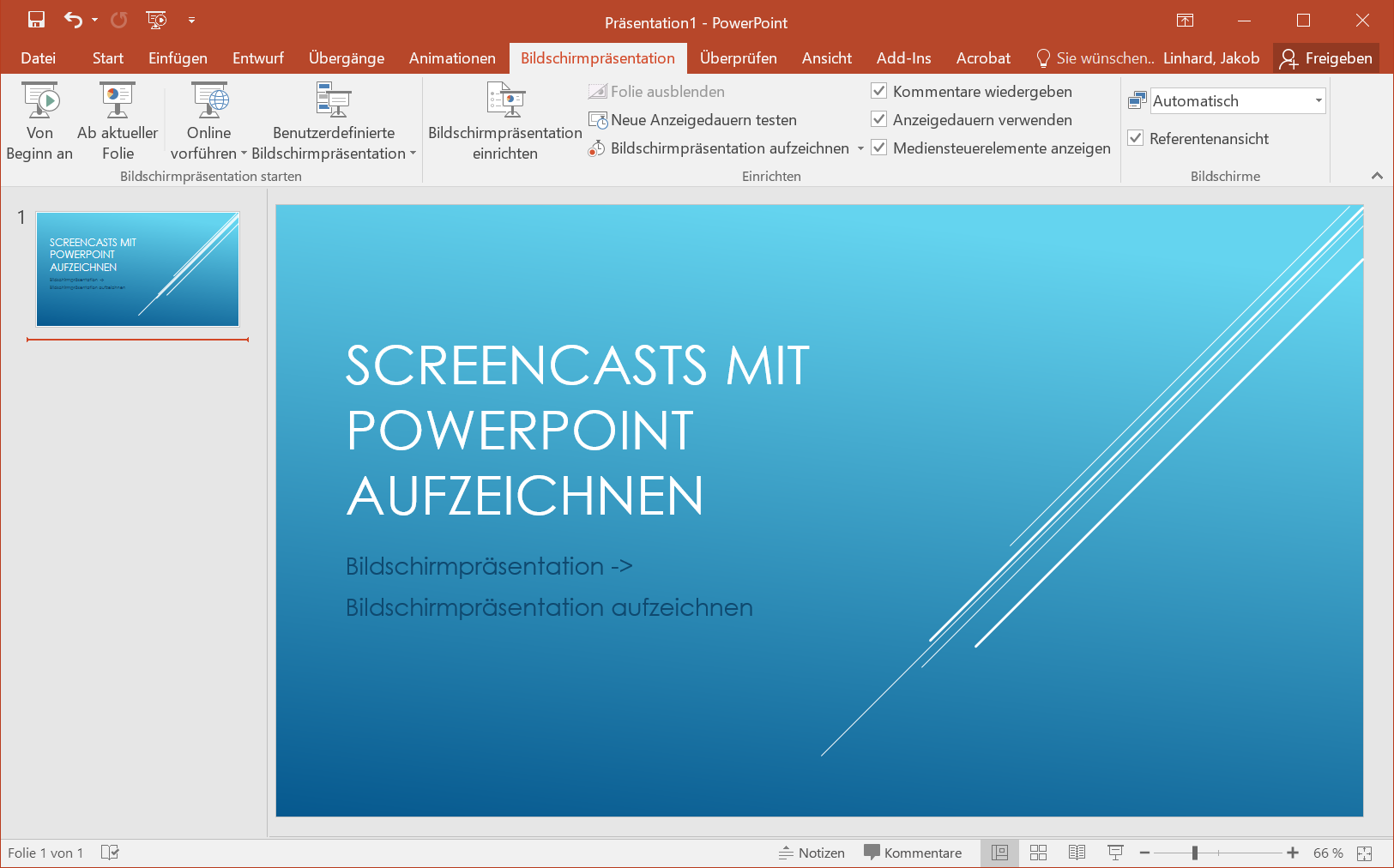Open the Customize Quick Access Toolbar arrow
Viewport: 1394px width, 868px height.
(x=191, y=19)
